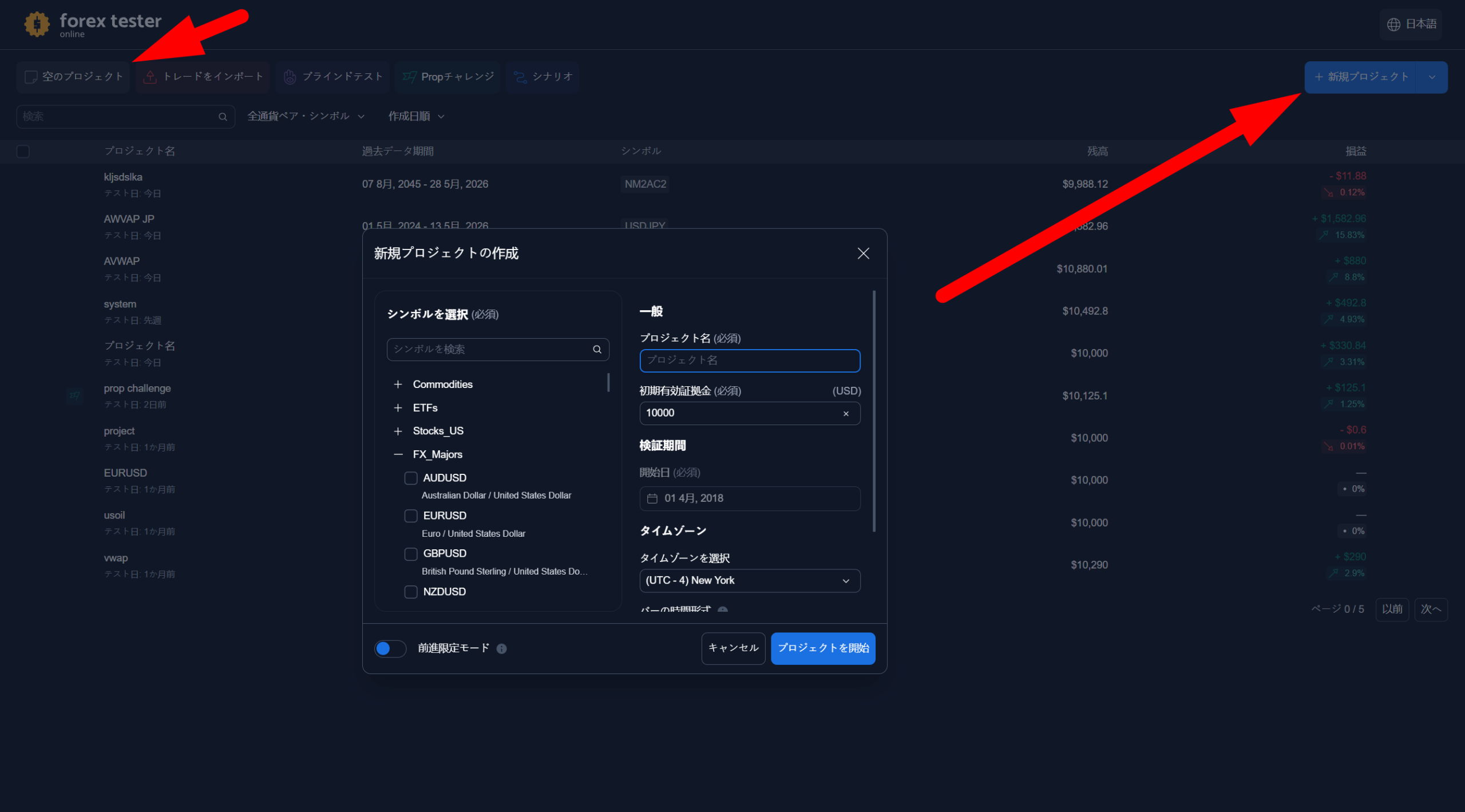The width and height of the screenshot is (1465, 812).
Task: Click the Prop challenge flag icon beside prop challenge row
Action: tap(74, 395)
